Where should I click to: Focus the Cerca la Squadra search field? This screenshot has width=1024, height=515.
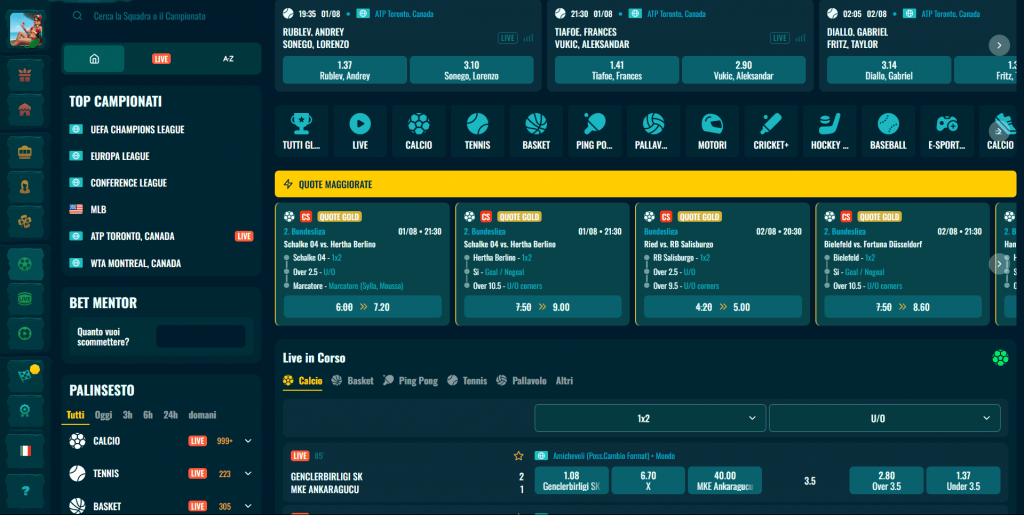coord(163,16)
